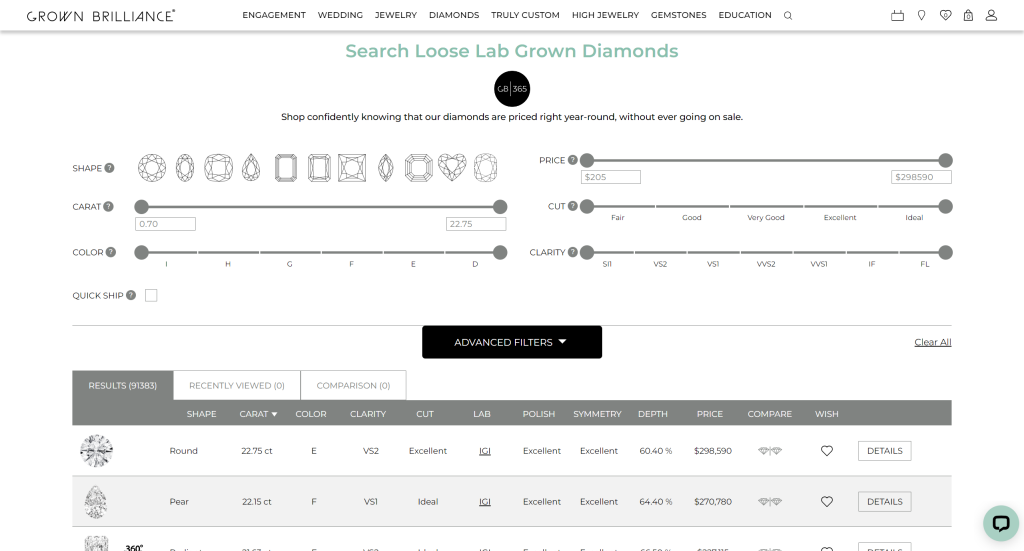
Task: Choose the Cushion shape icon
Action: point(218,168)
